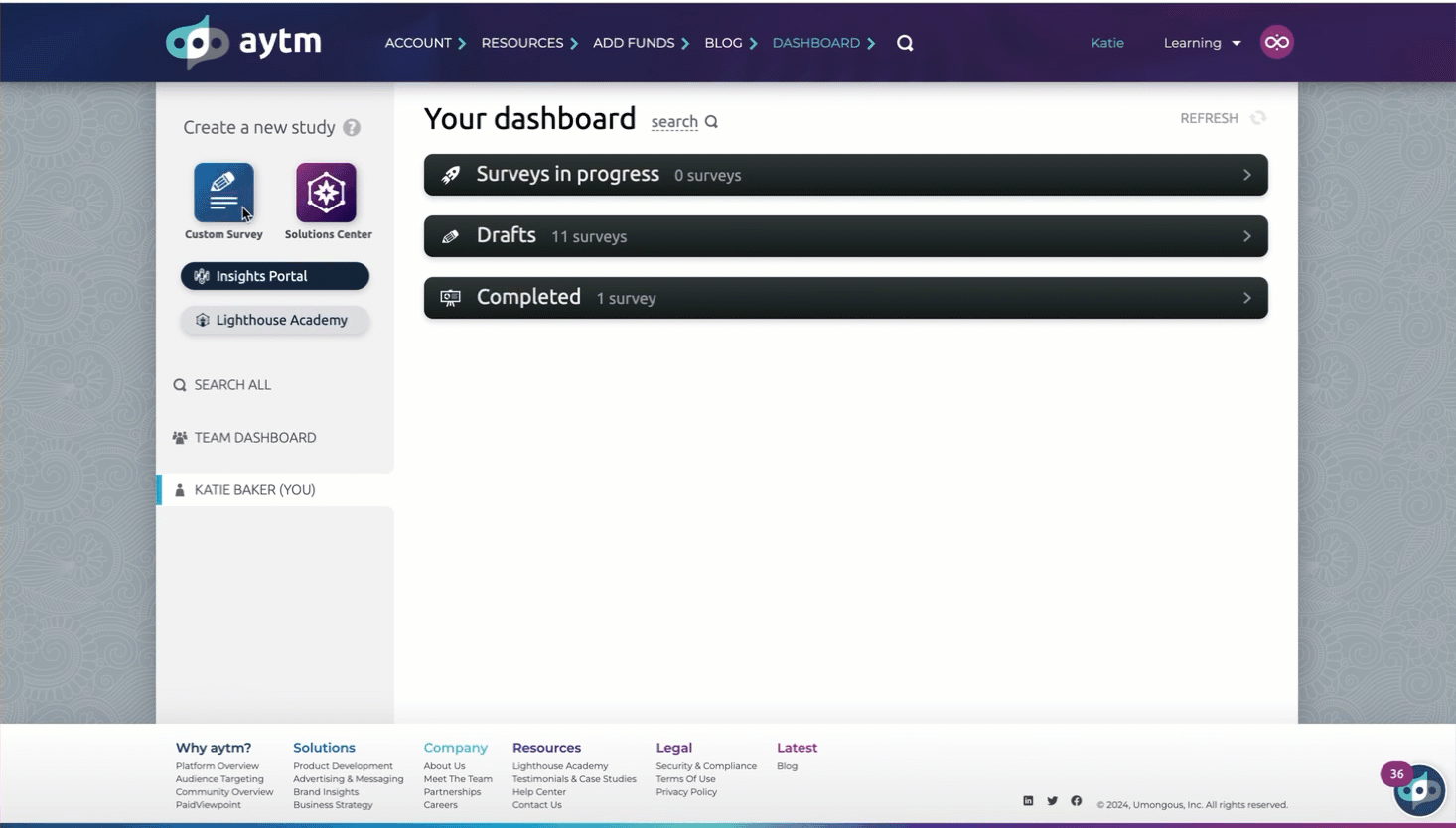Click the Resources footer heading
Image resolution: width=1456 pixels, height=828 pixels.
pyautogui.click(x=546, y=748)
